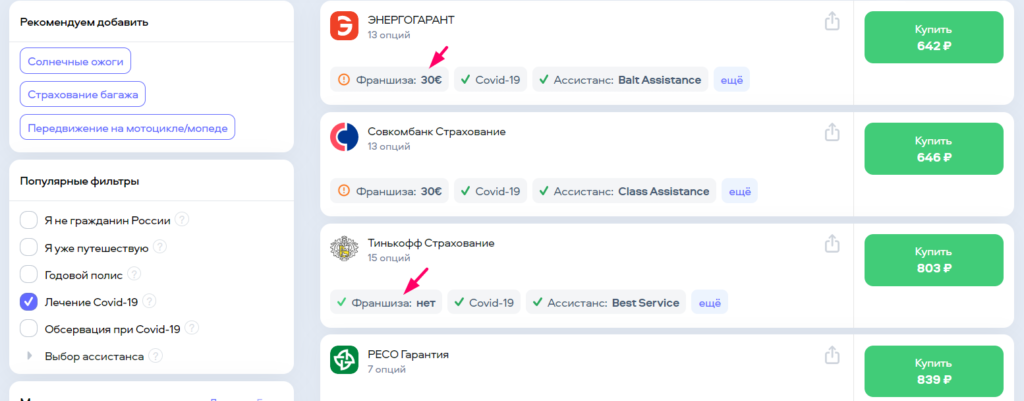Screen dimensions: 1024x401
Task: Show more options ещё for Тинькофф Страхование
Action: click(709, 302)
